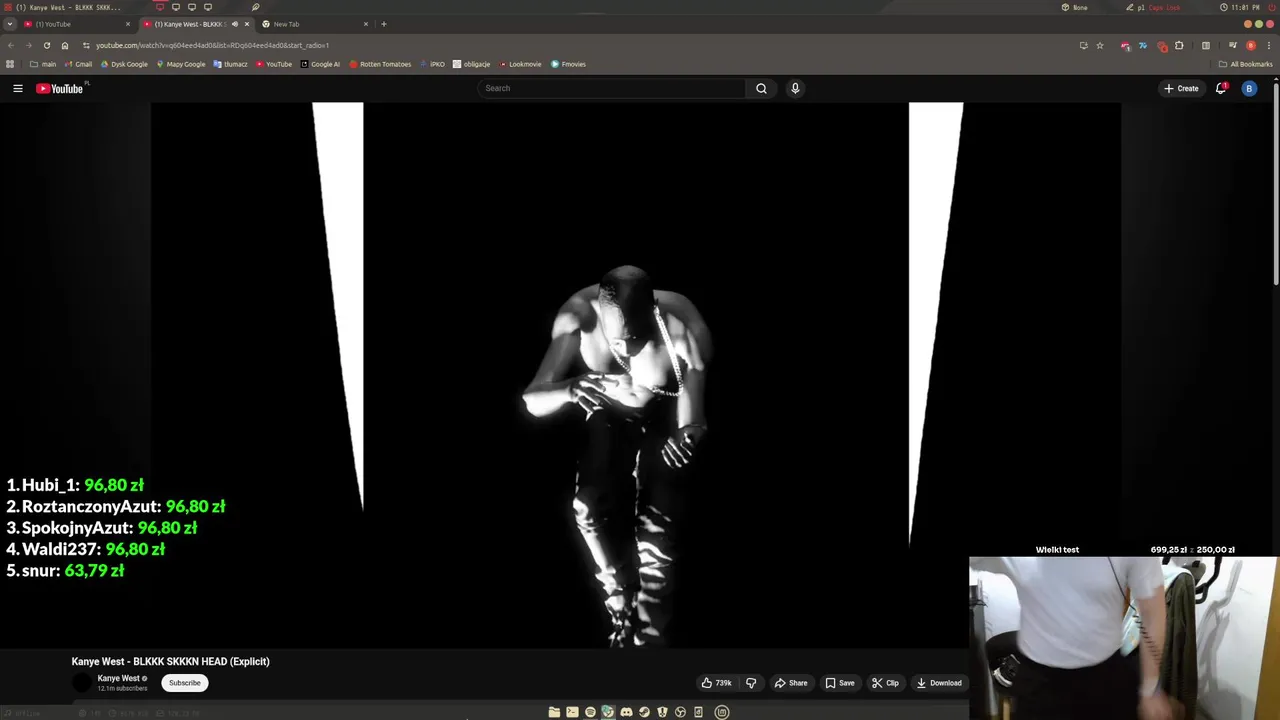Open Mapy Google bookmark

click(181, 64)
